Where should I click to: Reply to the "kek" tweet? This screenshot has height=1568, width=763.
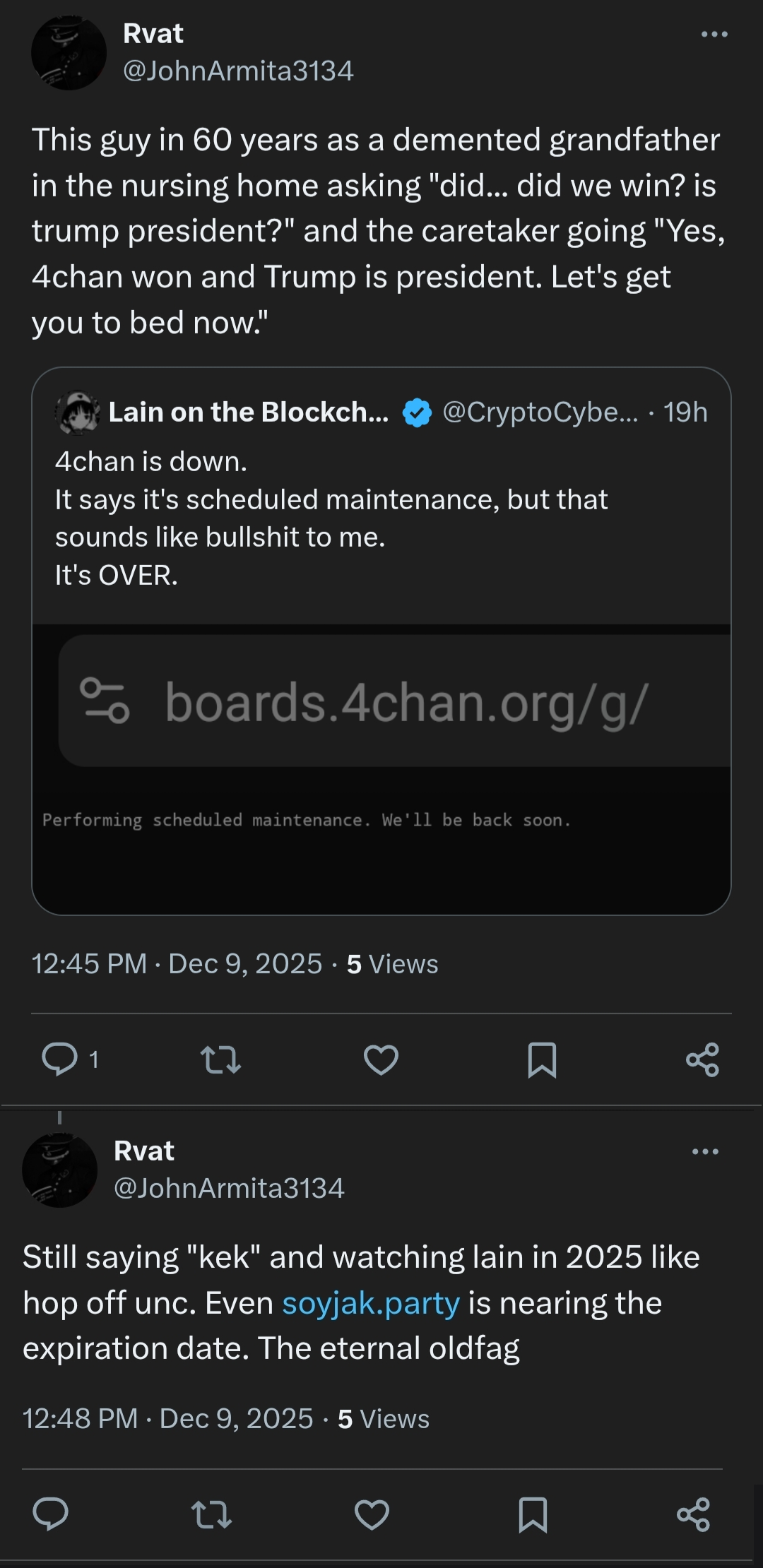tap(51, 1514)
